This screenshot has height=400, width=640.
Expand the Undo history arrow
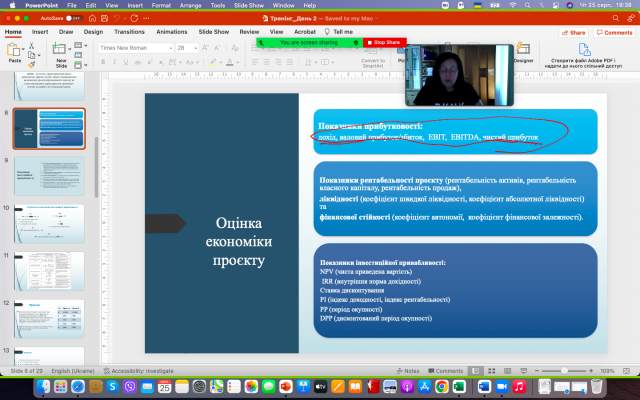[x=124, y=18]
